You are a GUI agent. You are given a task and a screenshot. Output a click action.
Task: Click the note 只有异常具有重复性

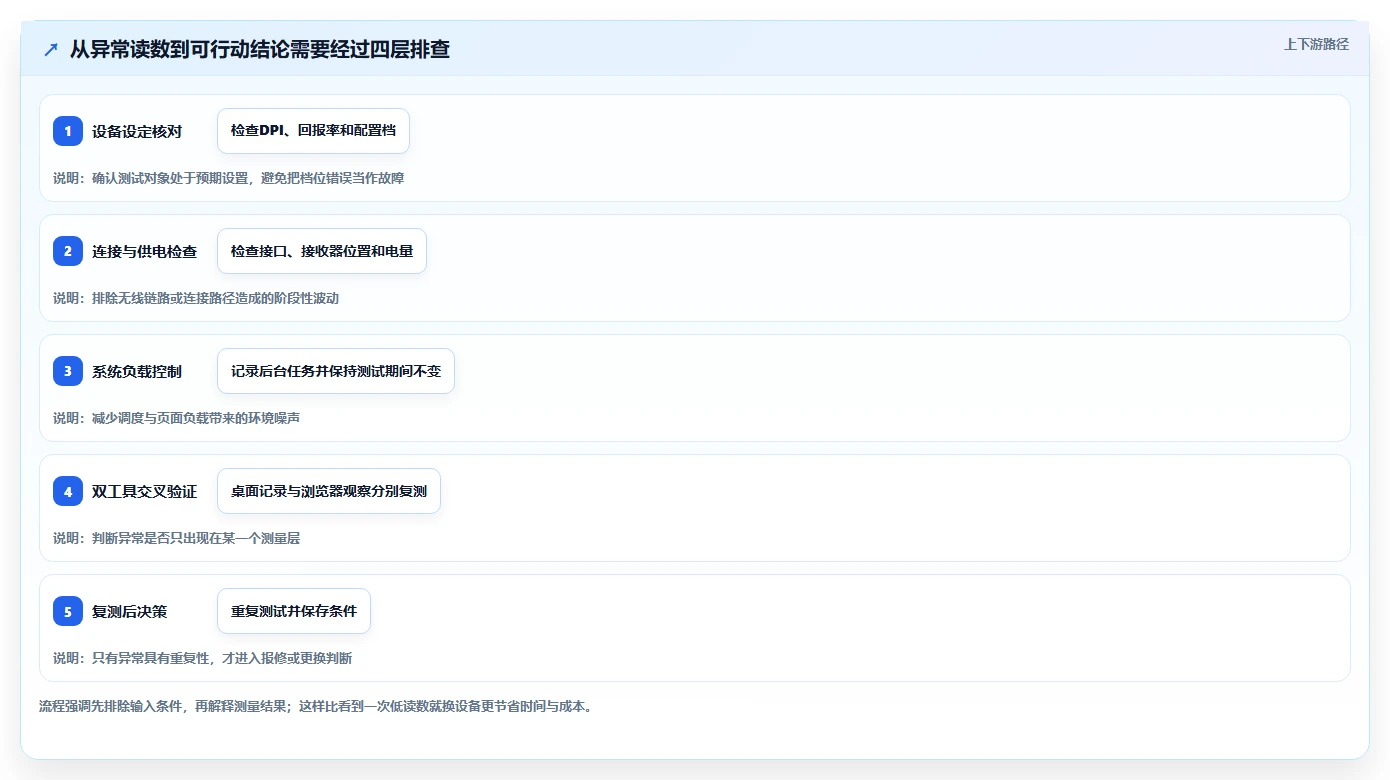150,658
